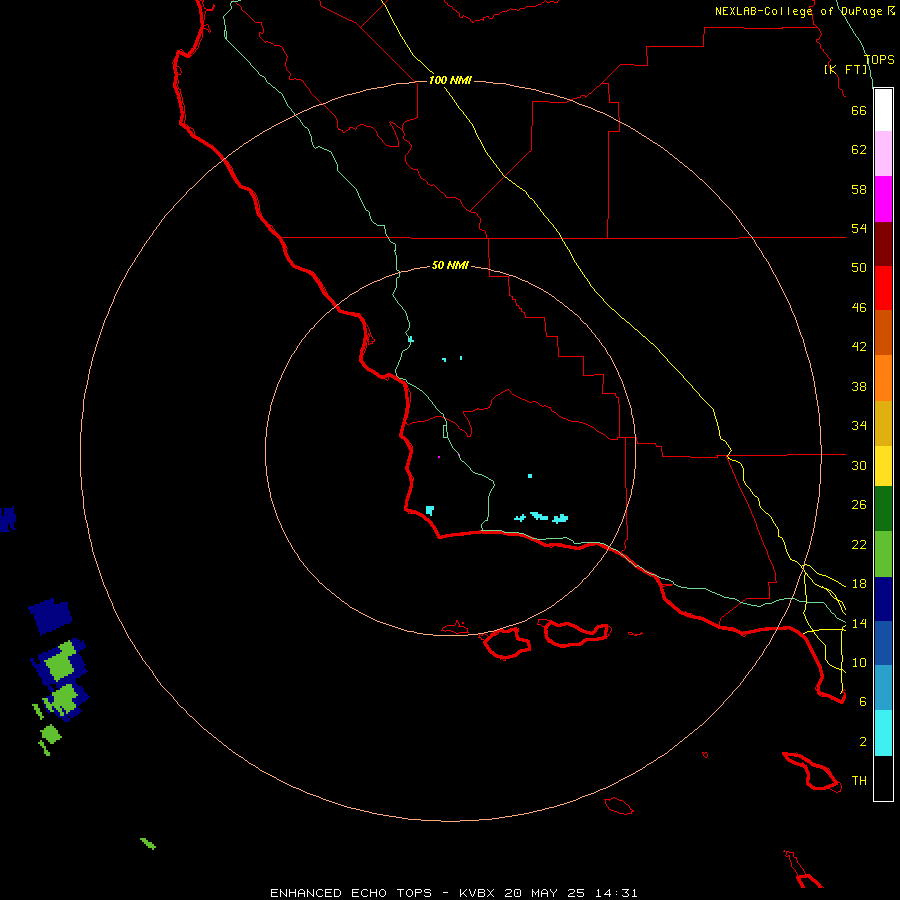Image resolution: width=900 pixels, height=900 pixels.
Task: Click the 26 legend value
Action: tap(859, 505)
